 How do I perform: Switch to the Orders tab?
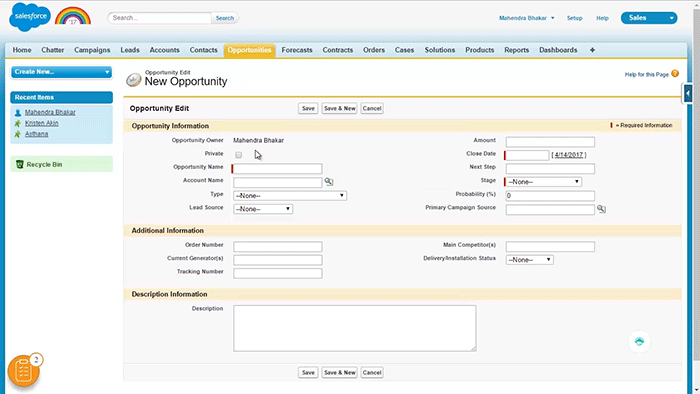(x=374, y=50)
